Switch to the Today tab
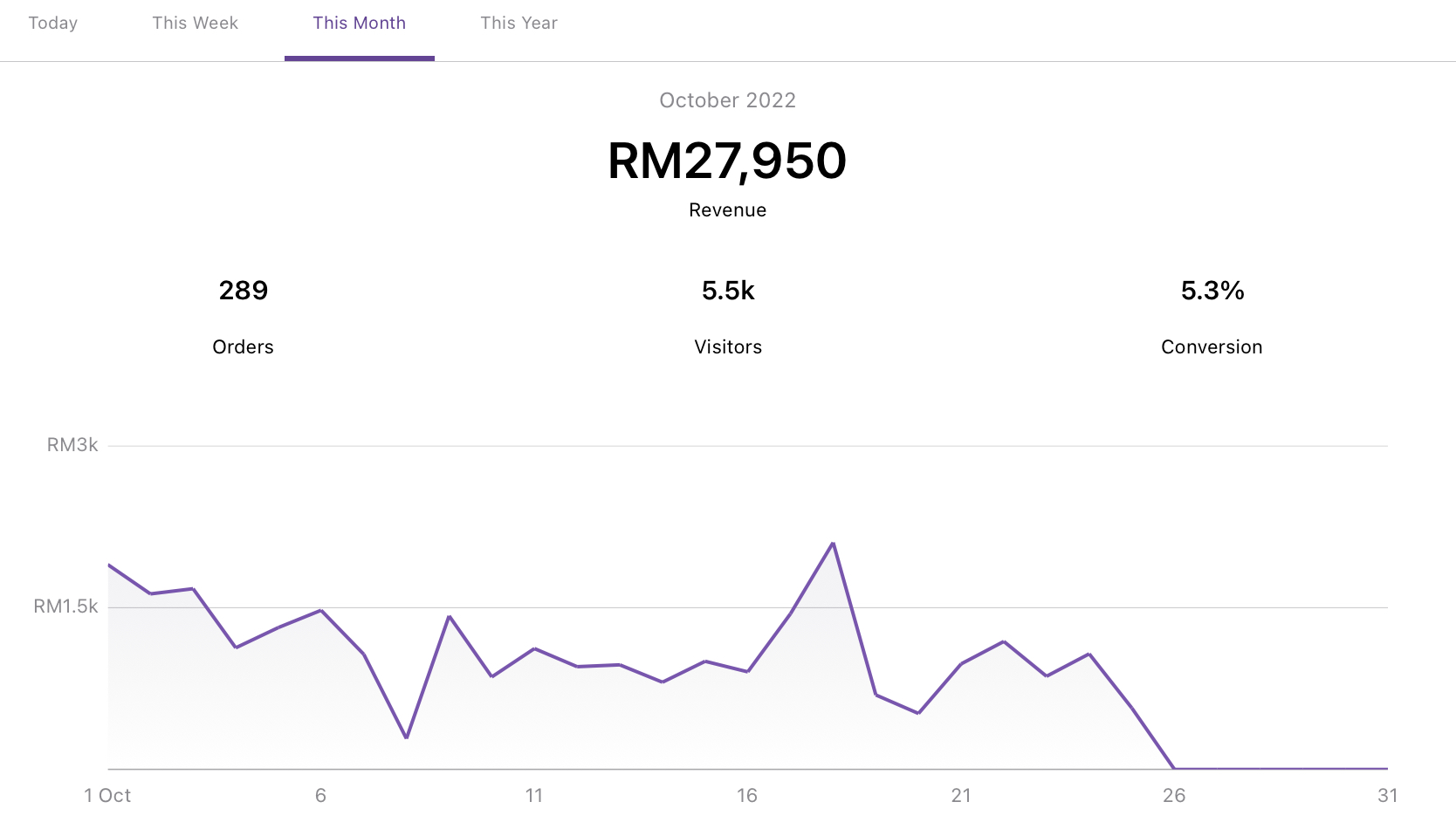Viewport: 1456px width, 836px height. pos(53,24)
